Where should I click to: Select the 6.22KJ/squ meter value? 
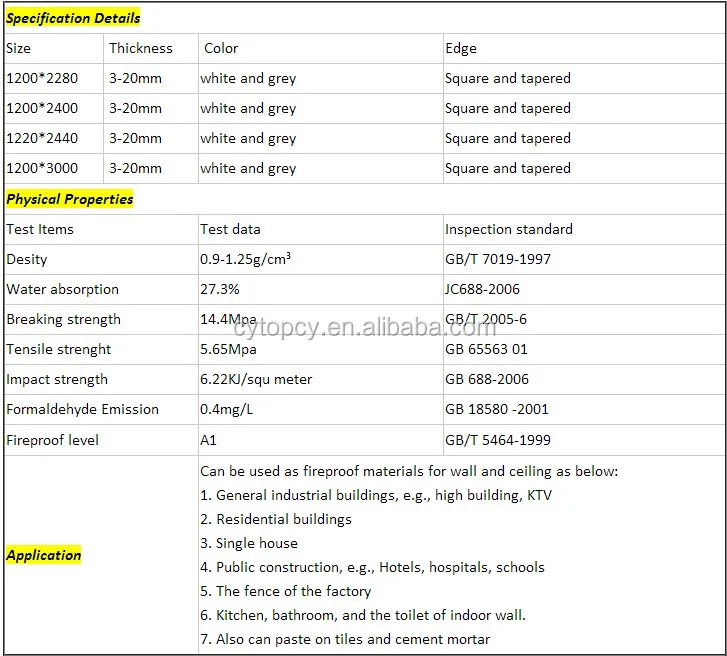pos(256,379)
